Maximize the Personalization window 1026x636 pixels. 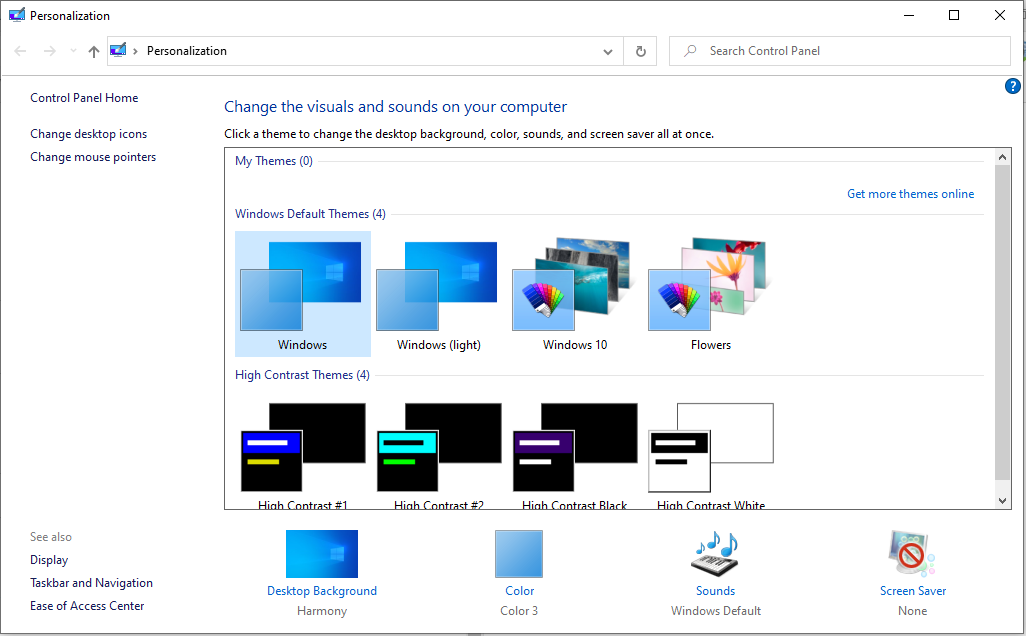tap(954, 15)
